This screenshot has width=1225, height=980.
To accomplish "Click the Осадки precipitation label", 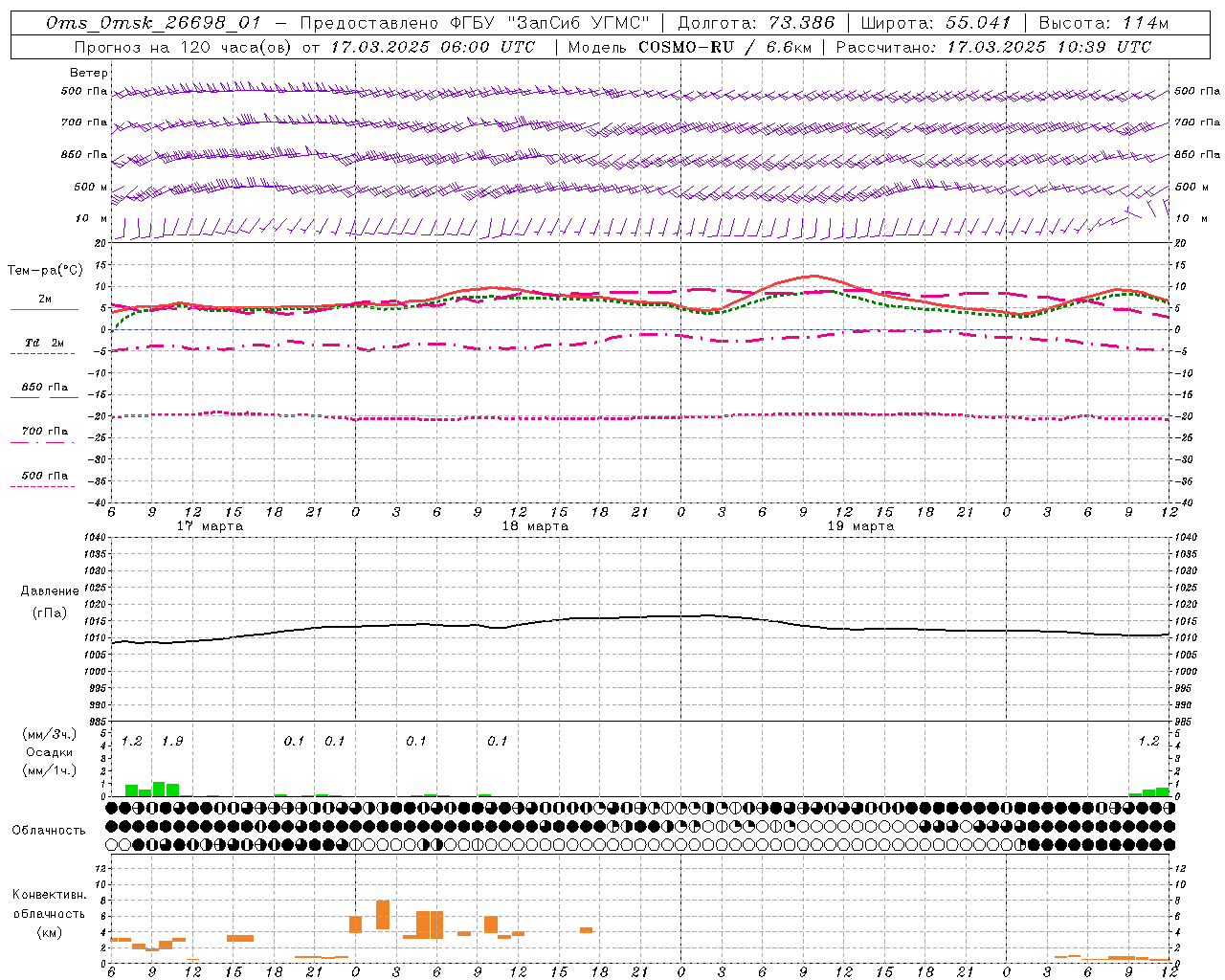I will tap(50, 752).
